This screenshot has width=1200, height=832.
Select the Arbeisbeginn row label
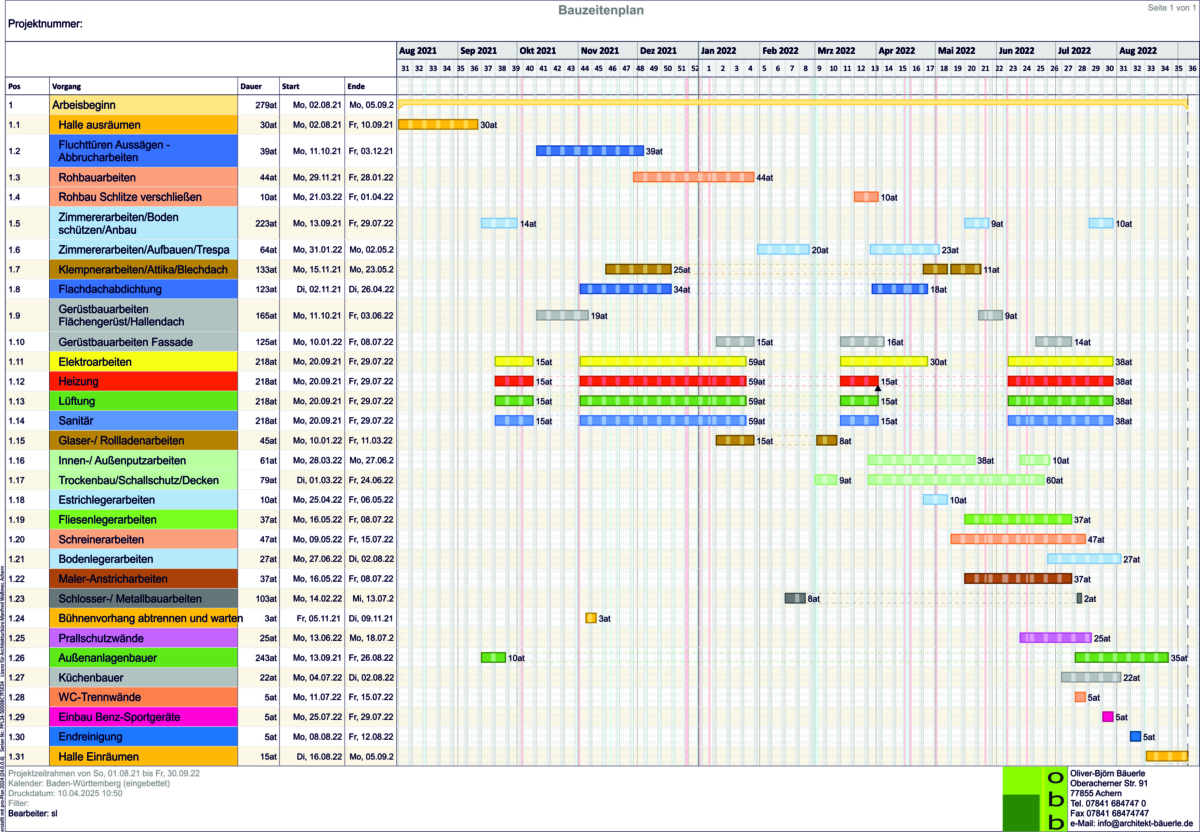click(x=86, y=104)
